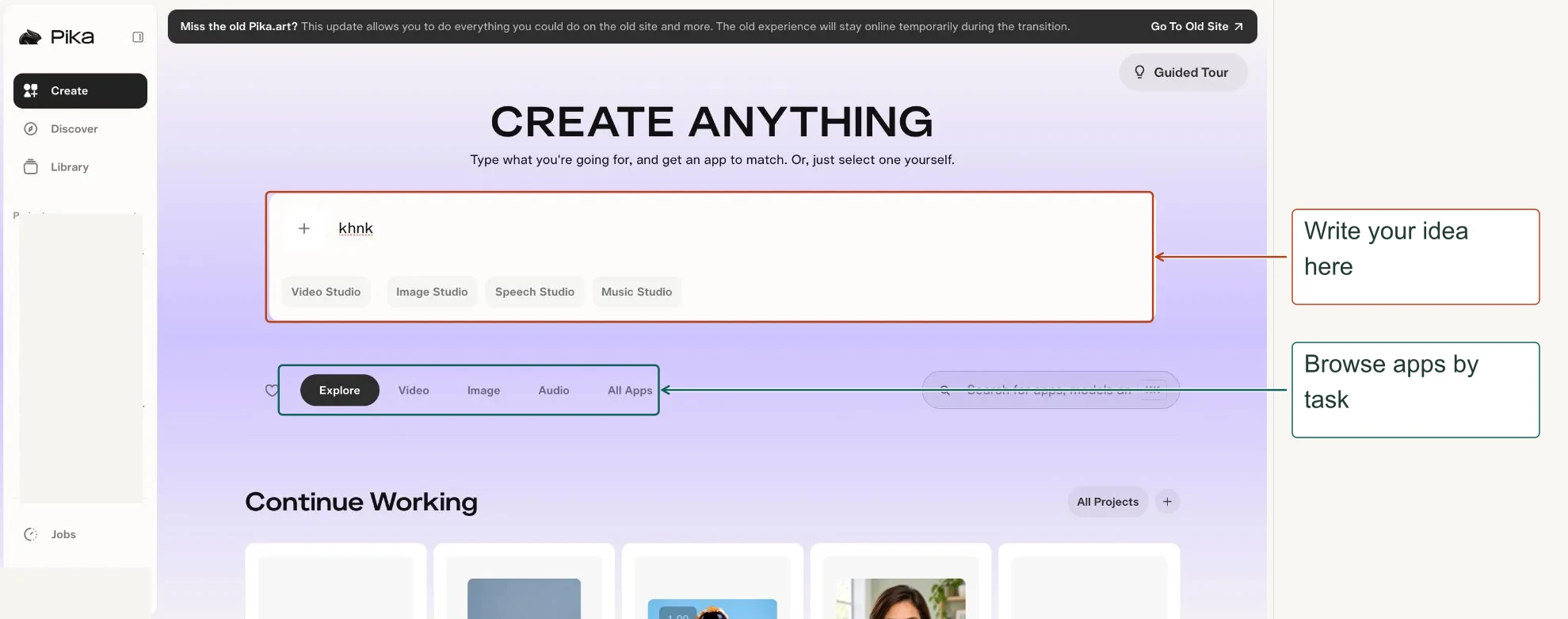Click the Continue Working heading

pos(361,502)
